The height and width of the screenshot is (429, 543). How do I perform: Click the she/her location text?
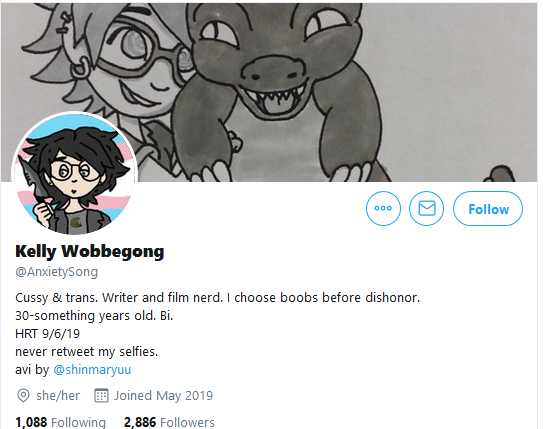coord(58,395)
